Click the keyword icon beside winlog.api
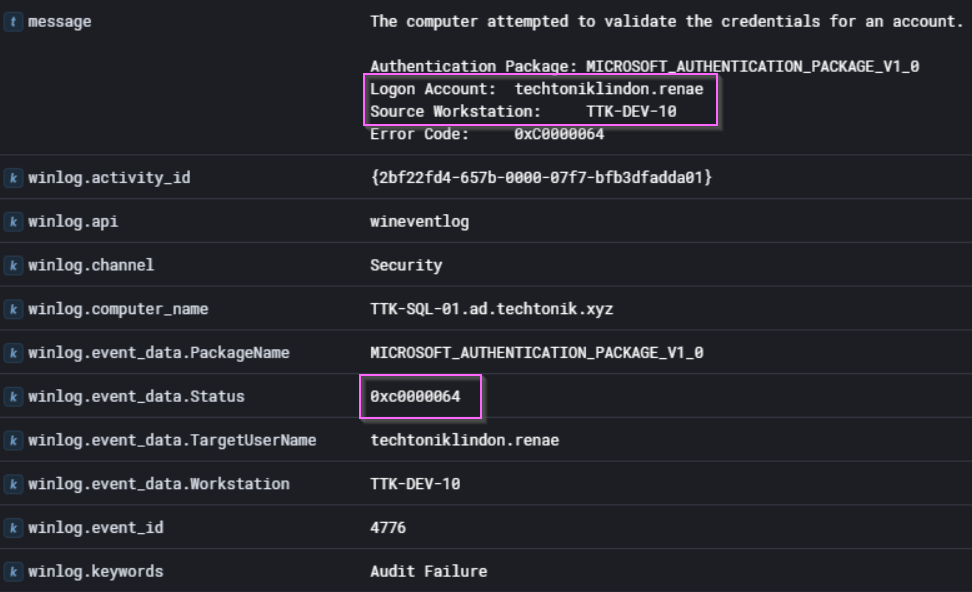The image size is (972, 592). 14,222
